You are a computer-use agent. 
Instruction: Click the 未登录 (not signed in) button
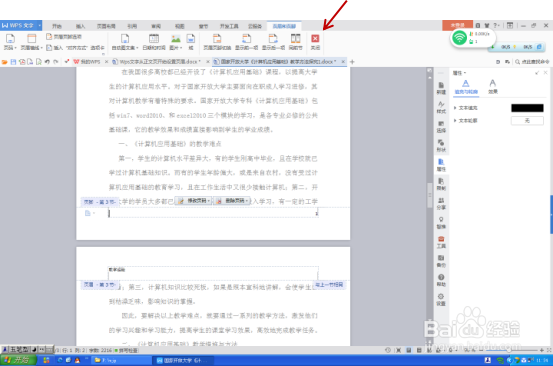click(x=457, y=25)
